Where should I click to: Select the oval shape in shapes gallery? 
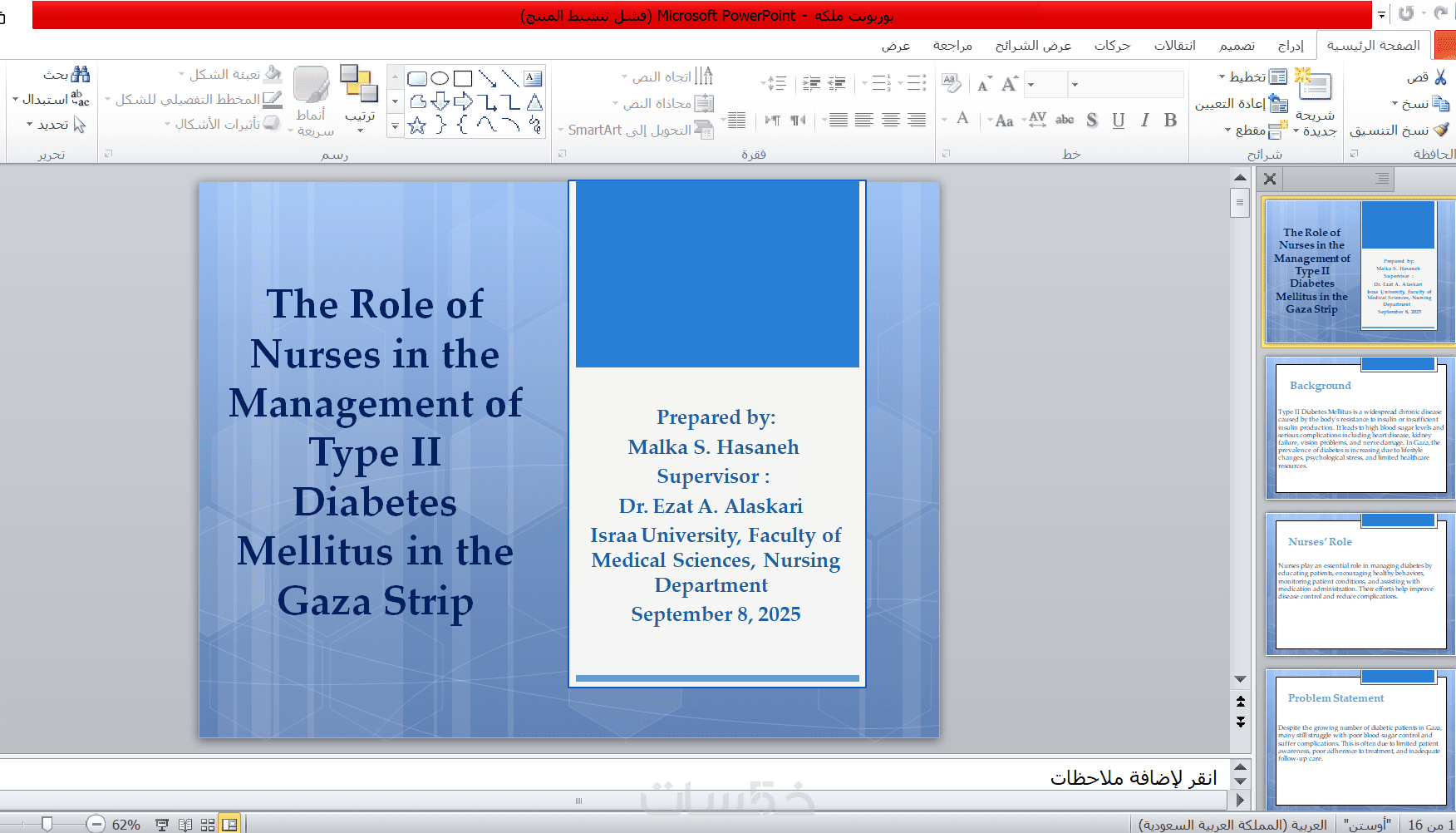pyautogui.click(x=440, y=79)
